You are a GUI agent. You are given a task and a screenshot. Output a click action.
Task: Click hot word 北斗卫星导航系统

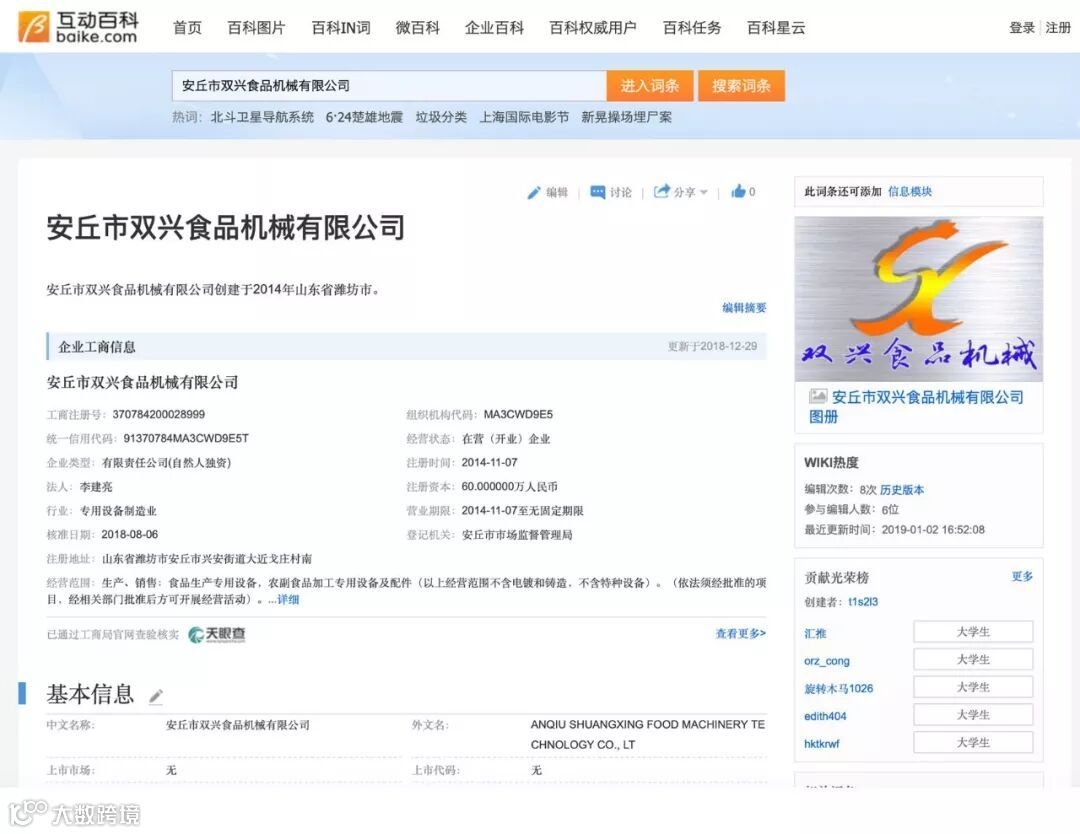tap(262, 117)
